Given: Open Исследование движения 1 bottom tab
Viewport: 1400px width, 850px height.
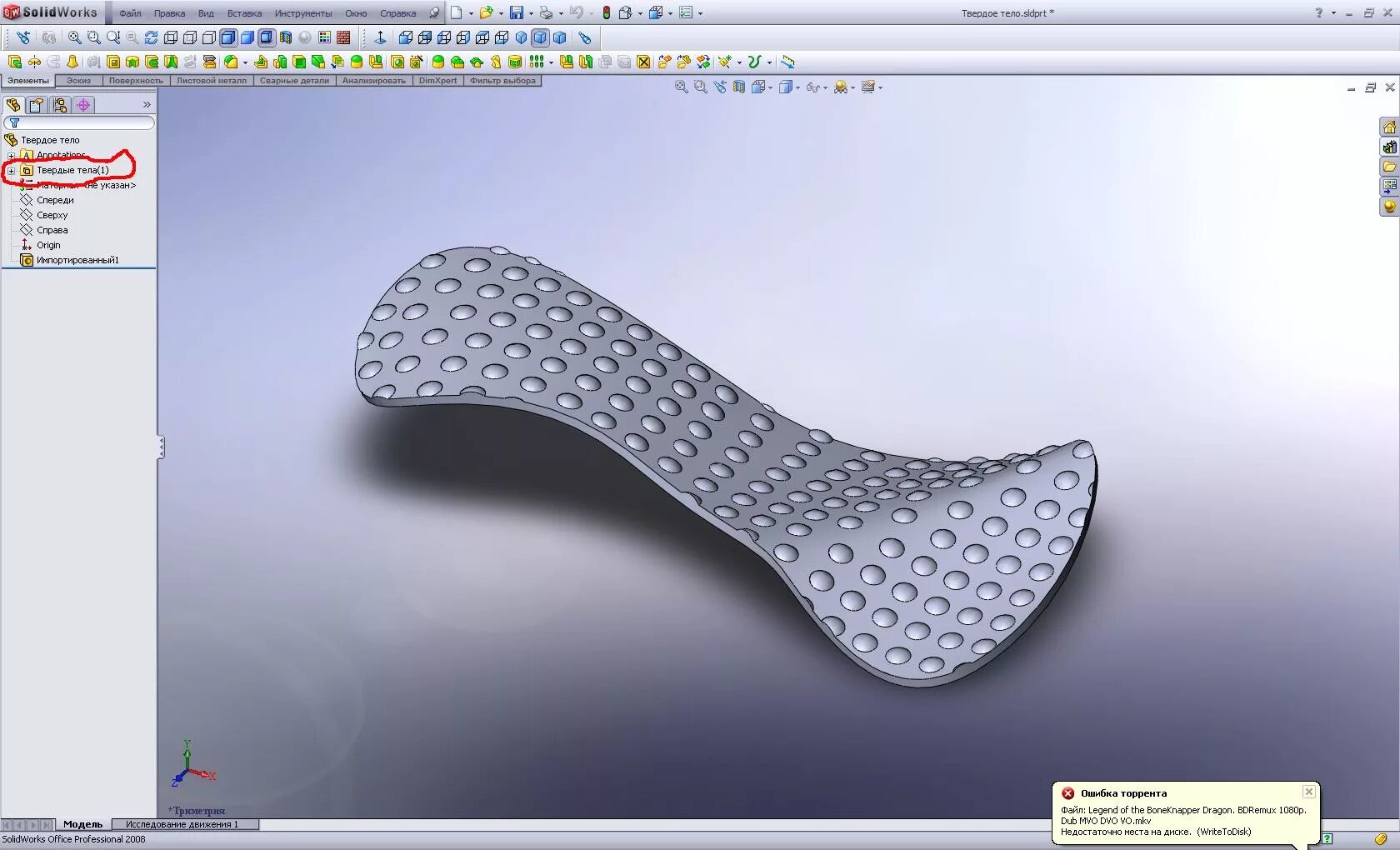Looking at the screenshot, I should tap(185, 824).
